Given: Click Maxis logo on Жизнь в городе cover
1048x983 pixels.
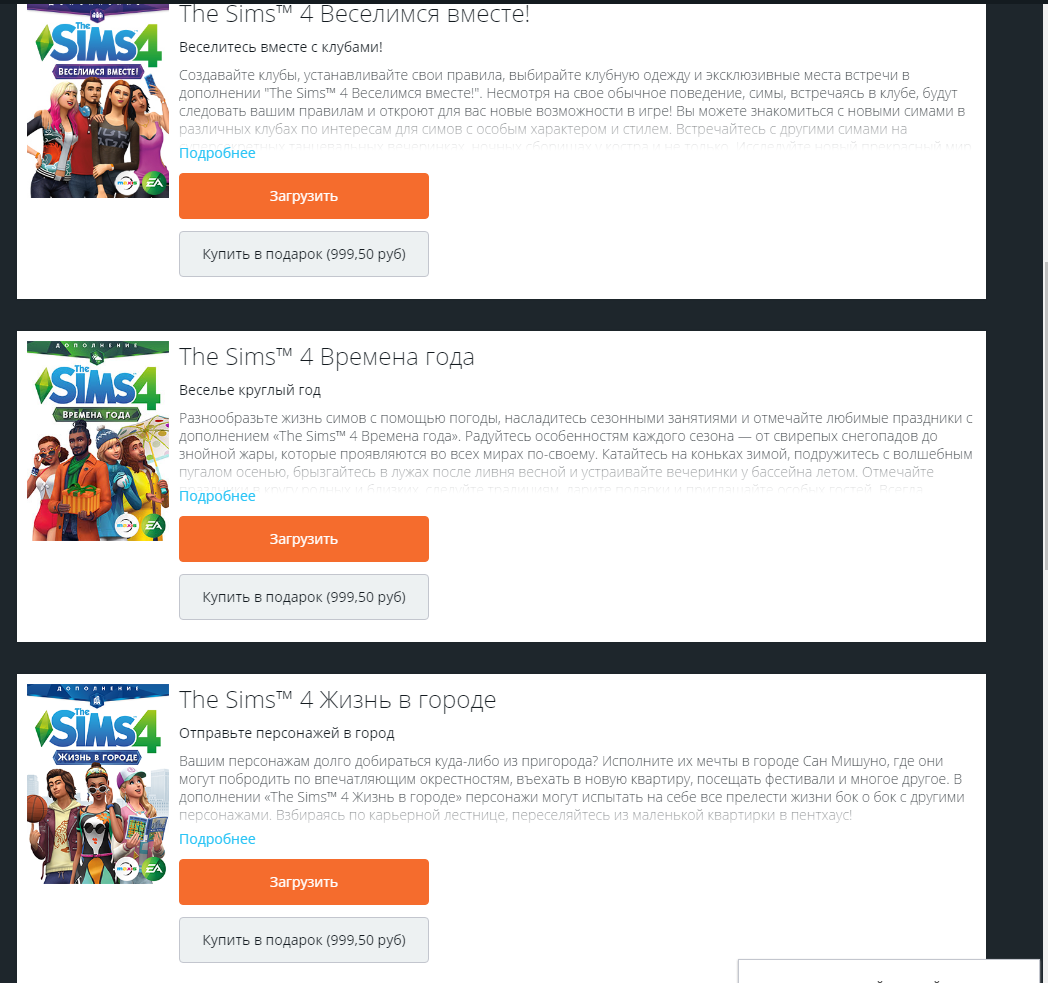Looking at the screenshot, I should coord(127,868).
